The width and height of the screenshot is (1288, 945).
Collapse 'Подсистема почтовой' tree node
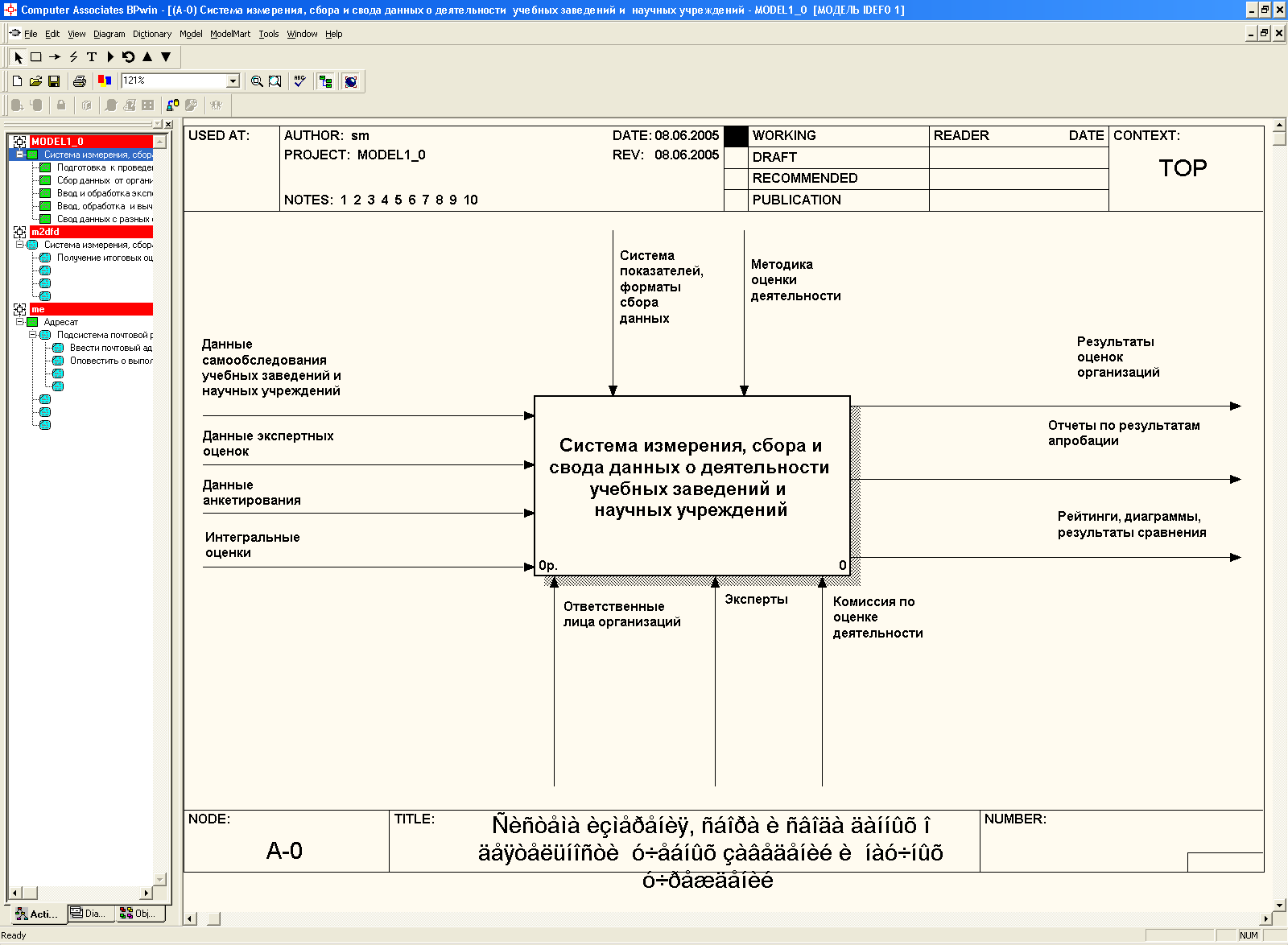click(33, 334)
